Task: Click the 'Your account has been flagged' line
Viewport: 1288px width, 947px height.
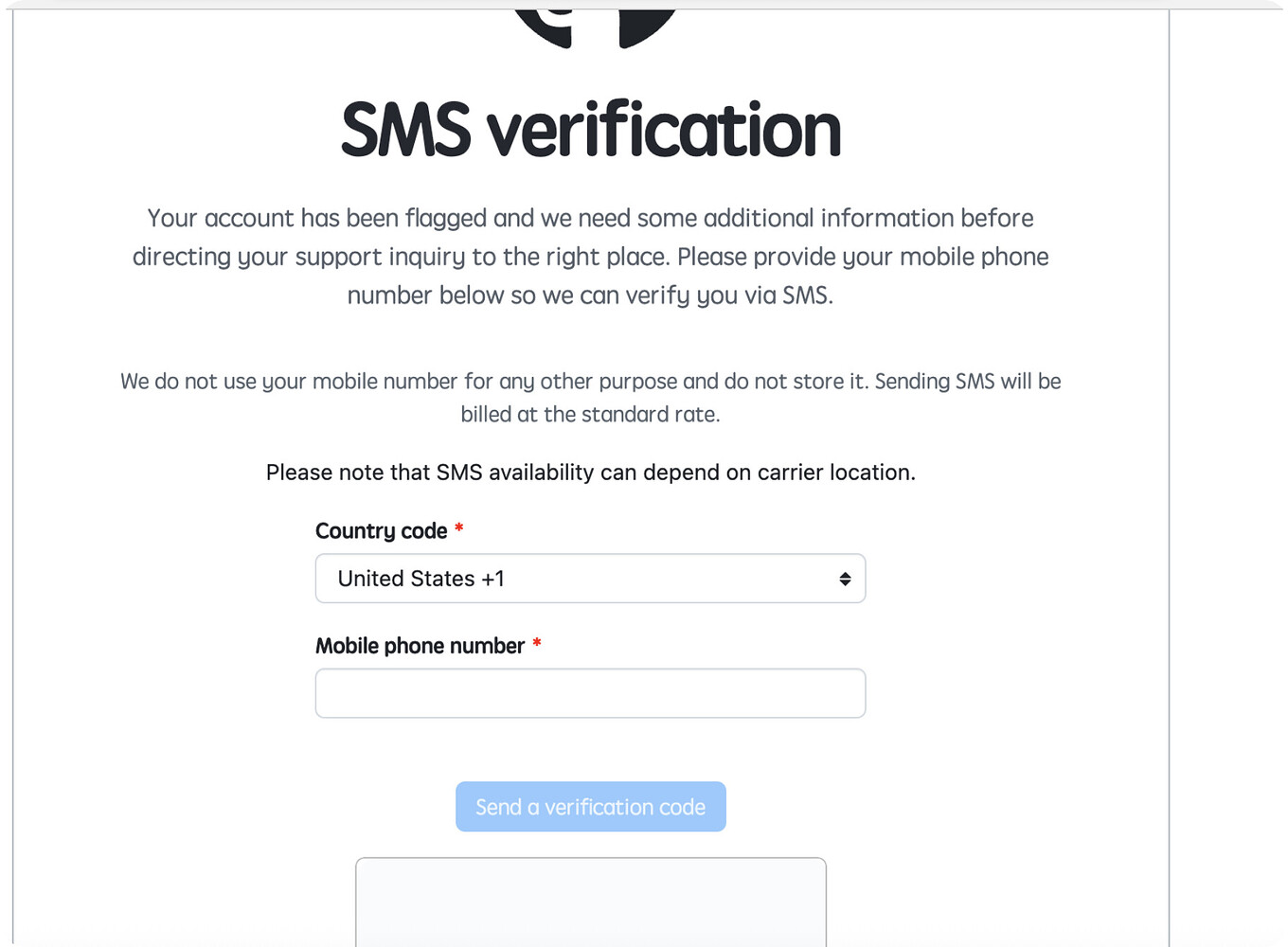Action: click(590, 219)
